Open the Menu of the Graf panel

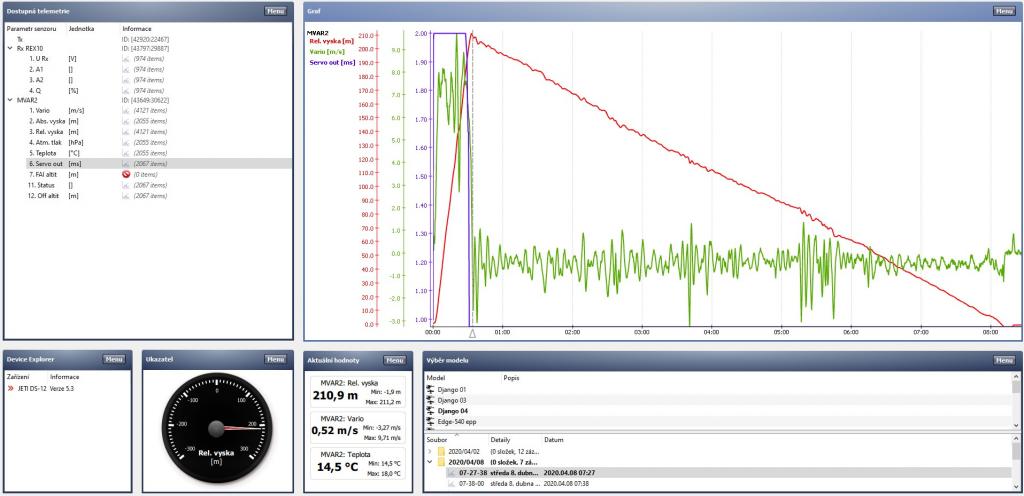coord(1003,11)
